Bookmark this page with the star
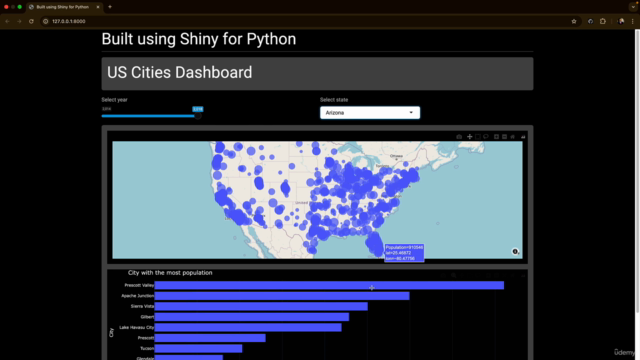Image resolution: width=640 pixels, height=360 pixels. pos(574,21)
